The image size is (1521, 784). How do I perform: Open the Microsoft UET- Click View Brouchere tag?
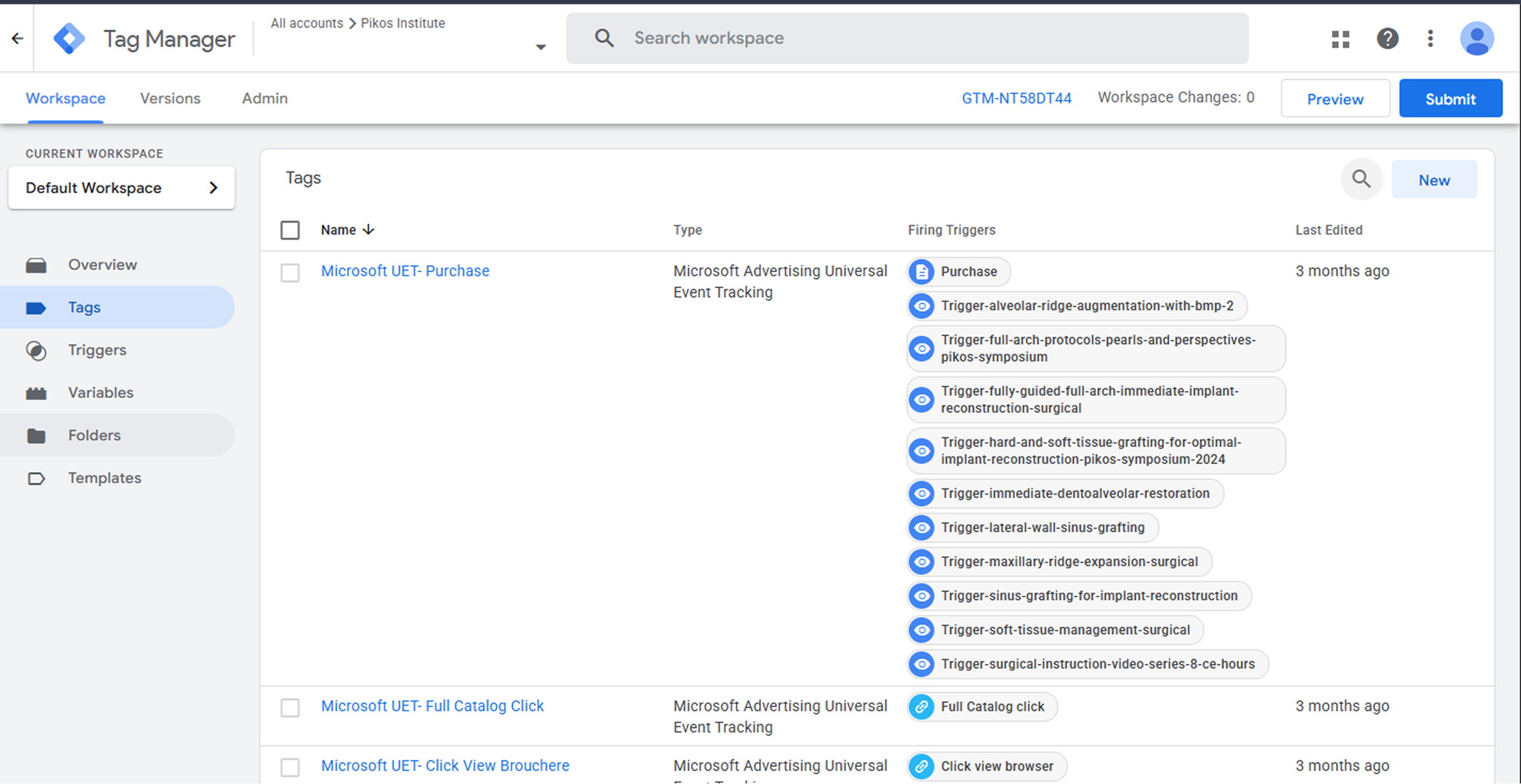tap(445, 766)
